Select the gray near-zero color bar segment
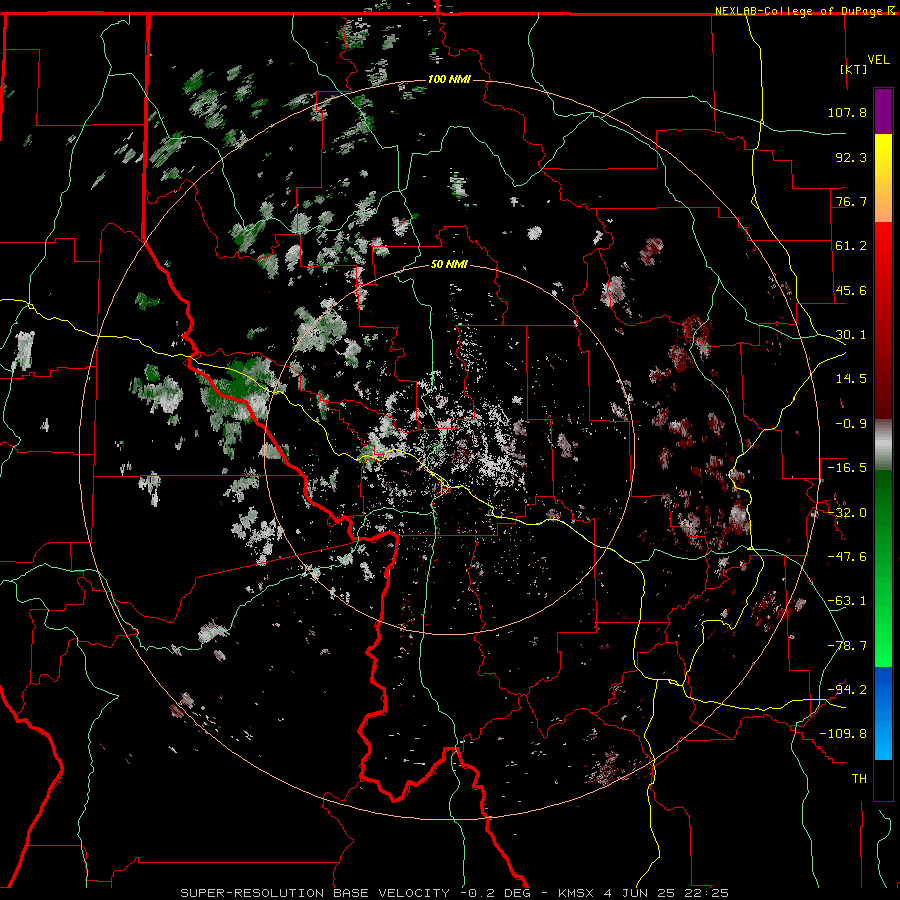 click(x=883, y=445)
